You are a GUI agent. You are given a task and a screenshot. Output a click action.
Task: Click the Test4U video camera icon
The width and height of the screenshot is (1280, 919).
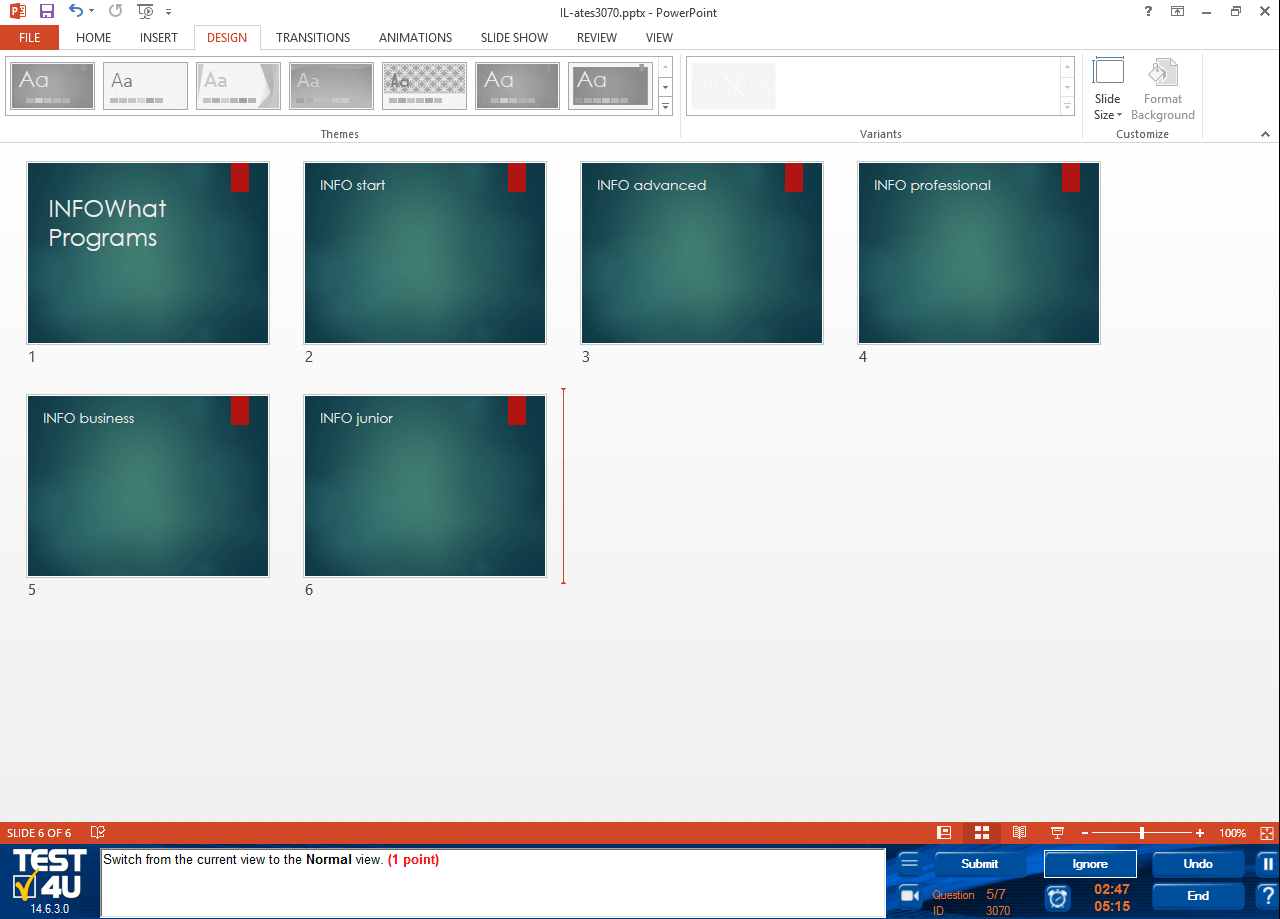coord(909,895)
